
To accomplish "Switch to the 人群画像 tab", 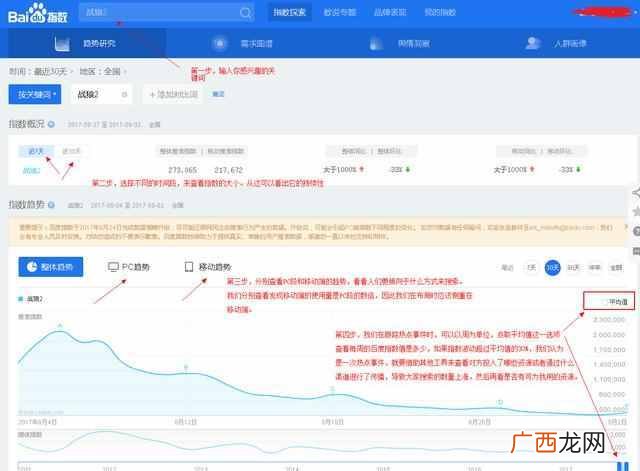I will point(570,44).
